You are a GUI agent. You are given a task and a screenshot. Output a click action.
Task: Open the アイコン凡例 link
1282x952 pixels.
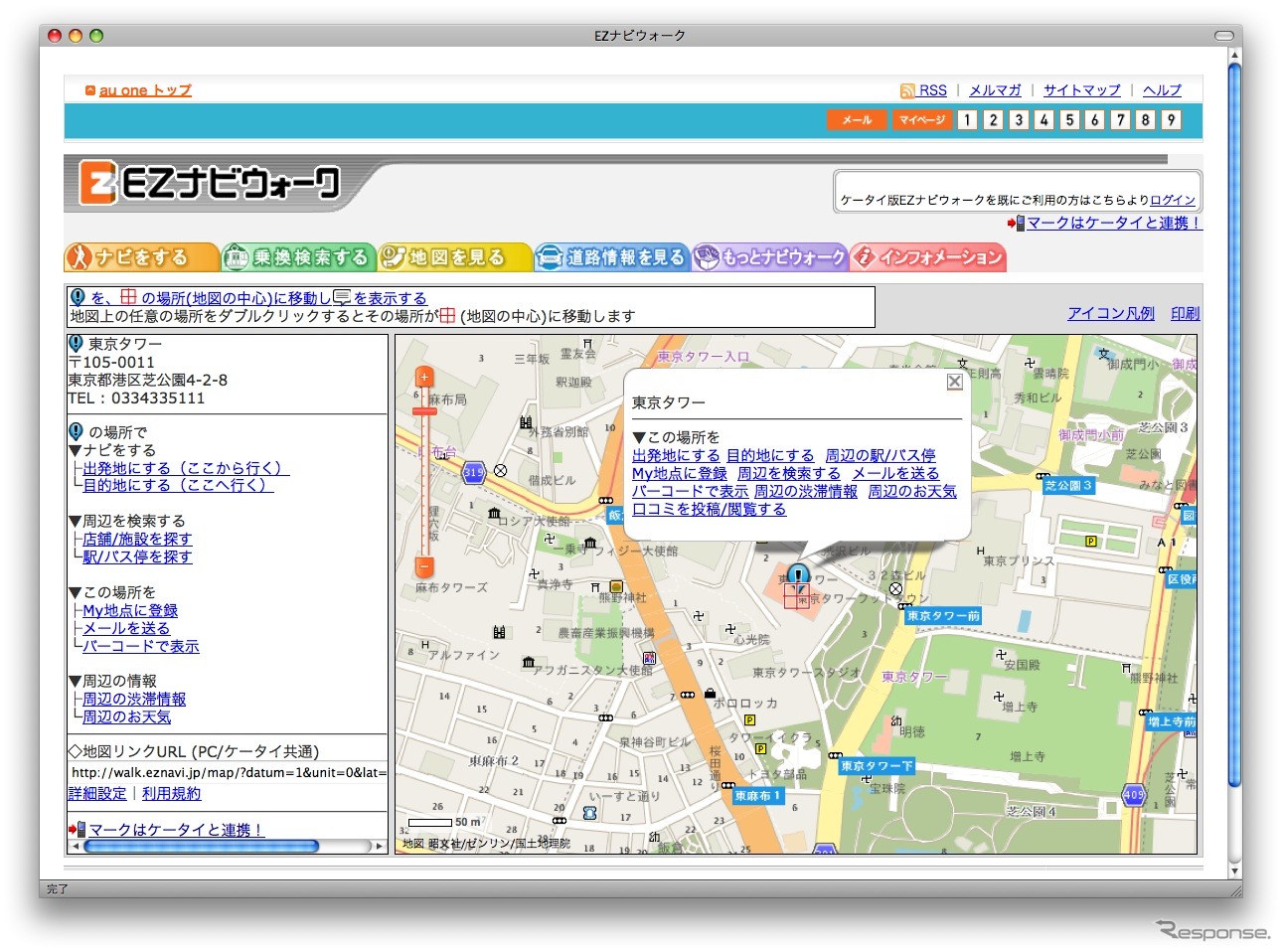coord(1111,313)
